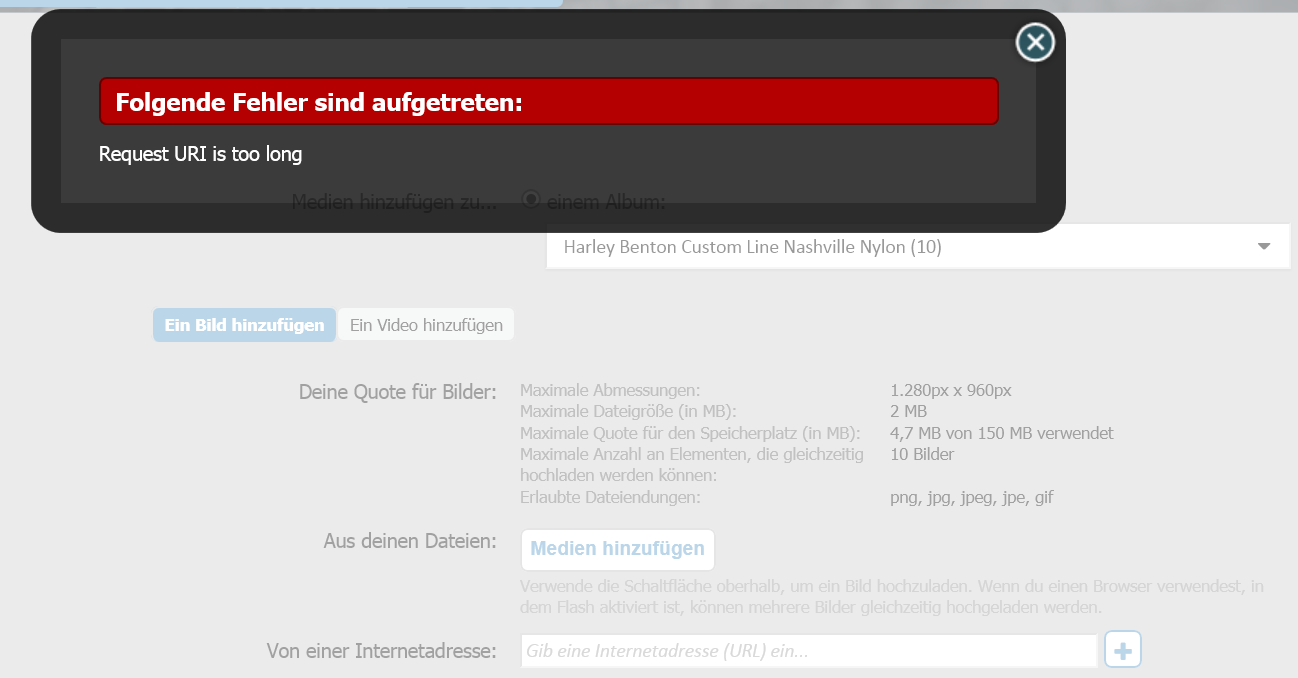Click the 'Von einer Internetadresse:' label
This screenshot has width=1298, height=678.
[x=381, y=651]
